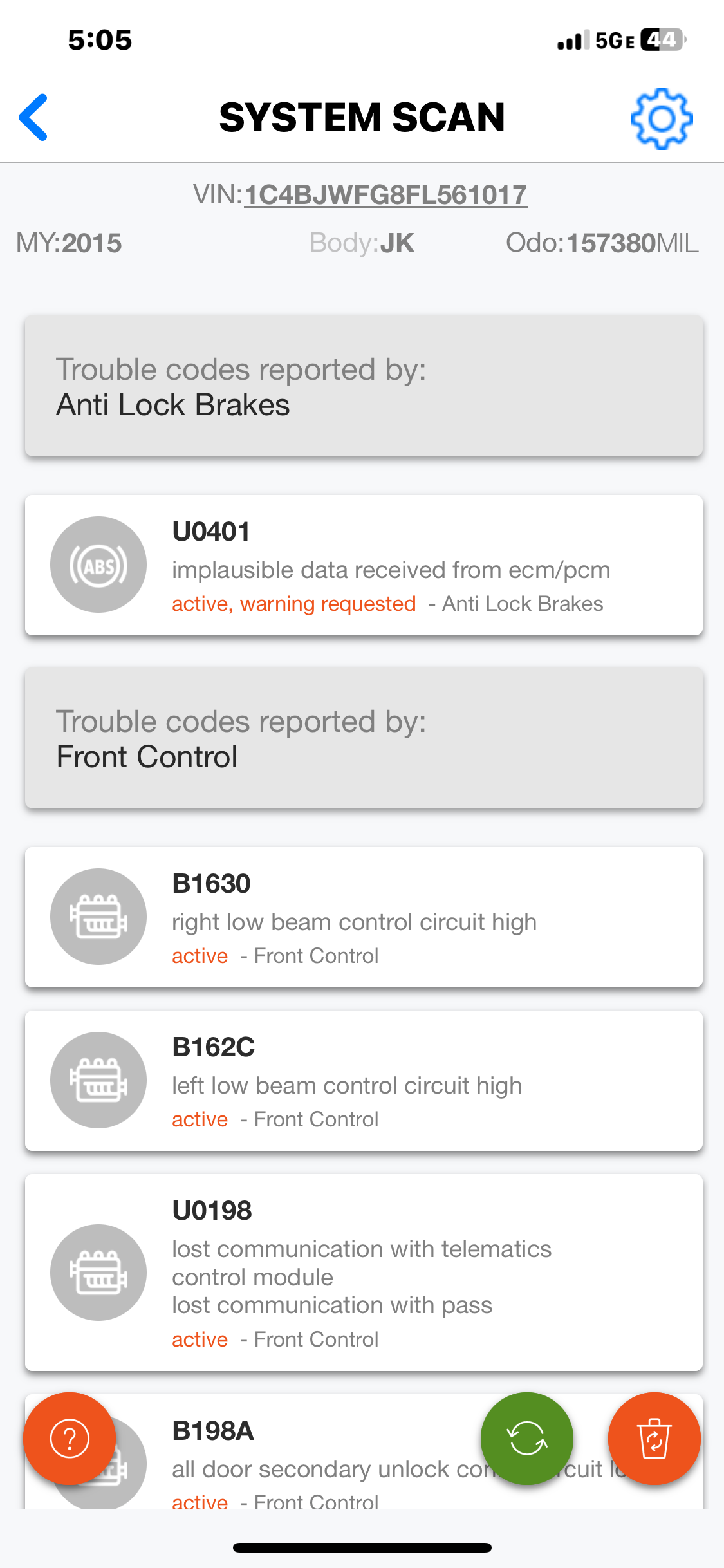Open the U0401 implausible data trouble code
Viewport: 724px width, 1568px height.
(390, 570)
